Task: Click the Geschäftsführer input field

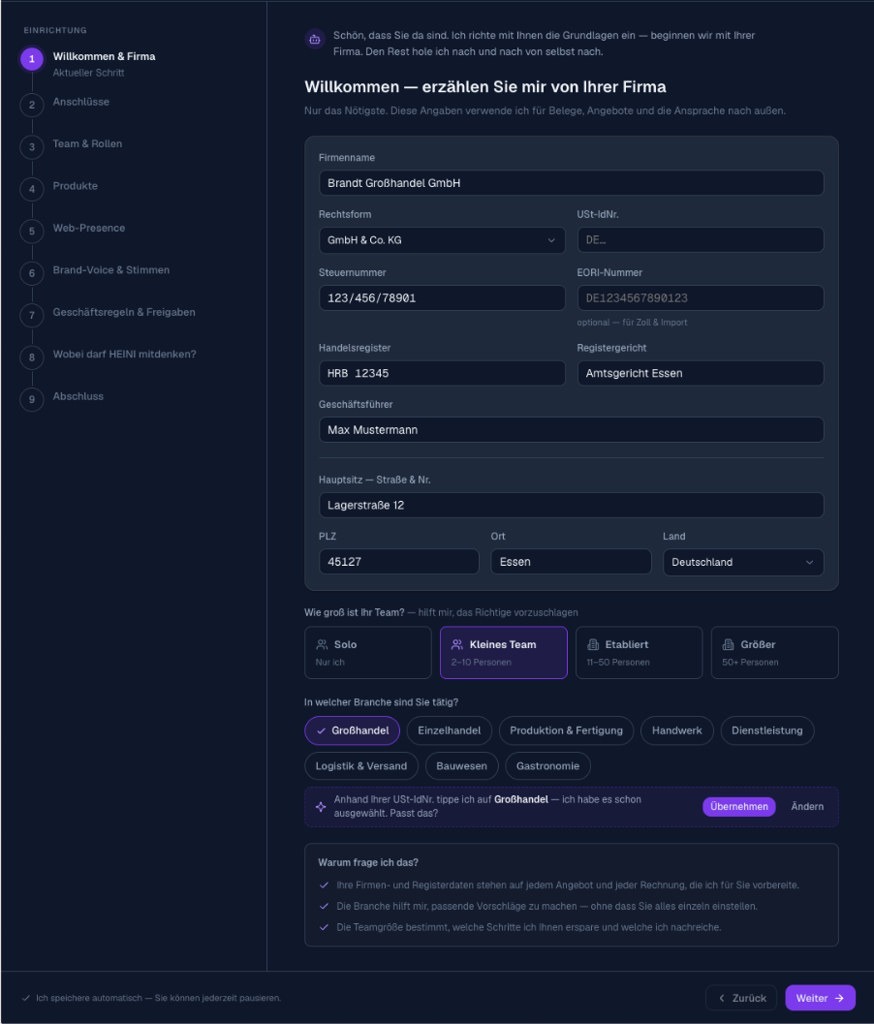Action: coord(572,430)
